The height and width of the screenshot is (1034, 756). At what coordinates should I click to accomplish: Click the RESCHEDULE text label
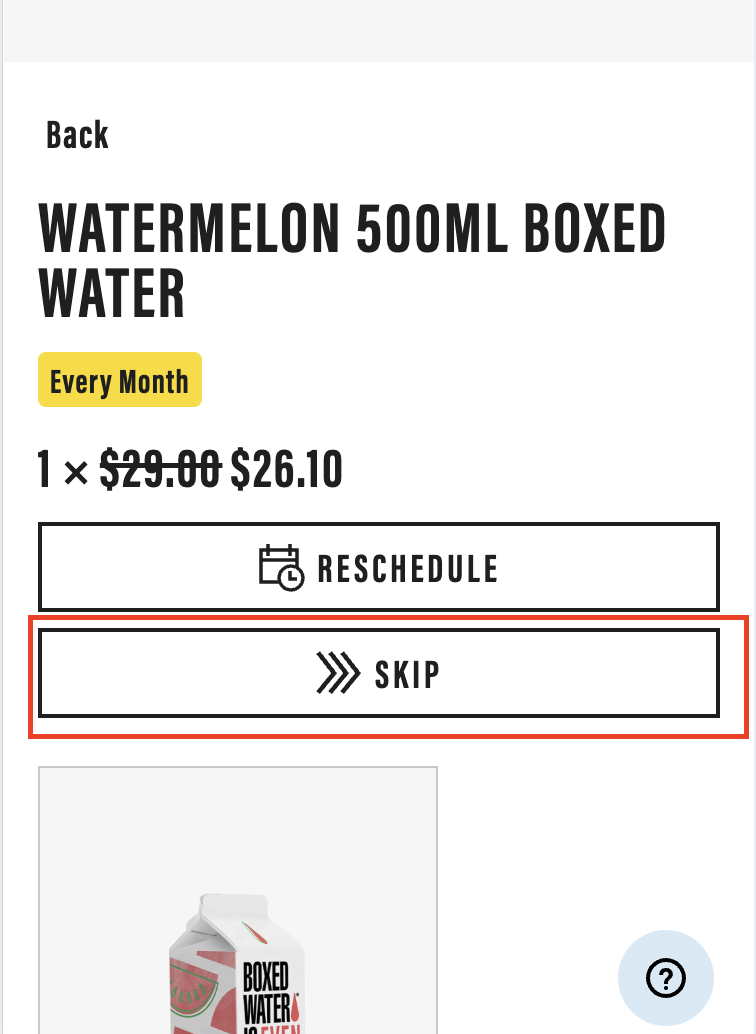coord(408,568)
